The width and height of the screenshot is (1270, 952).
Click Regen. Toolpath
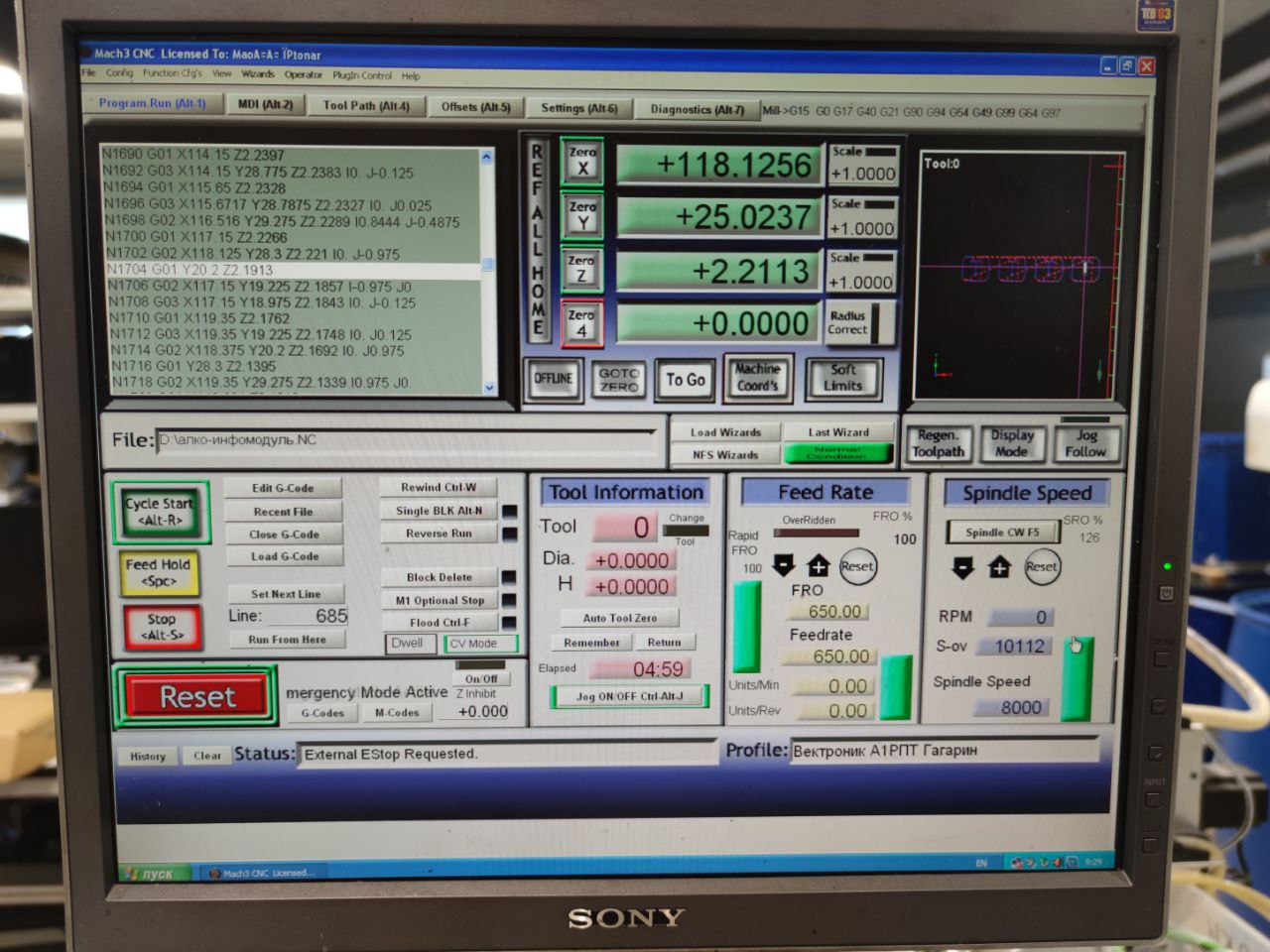point(939,443)
